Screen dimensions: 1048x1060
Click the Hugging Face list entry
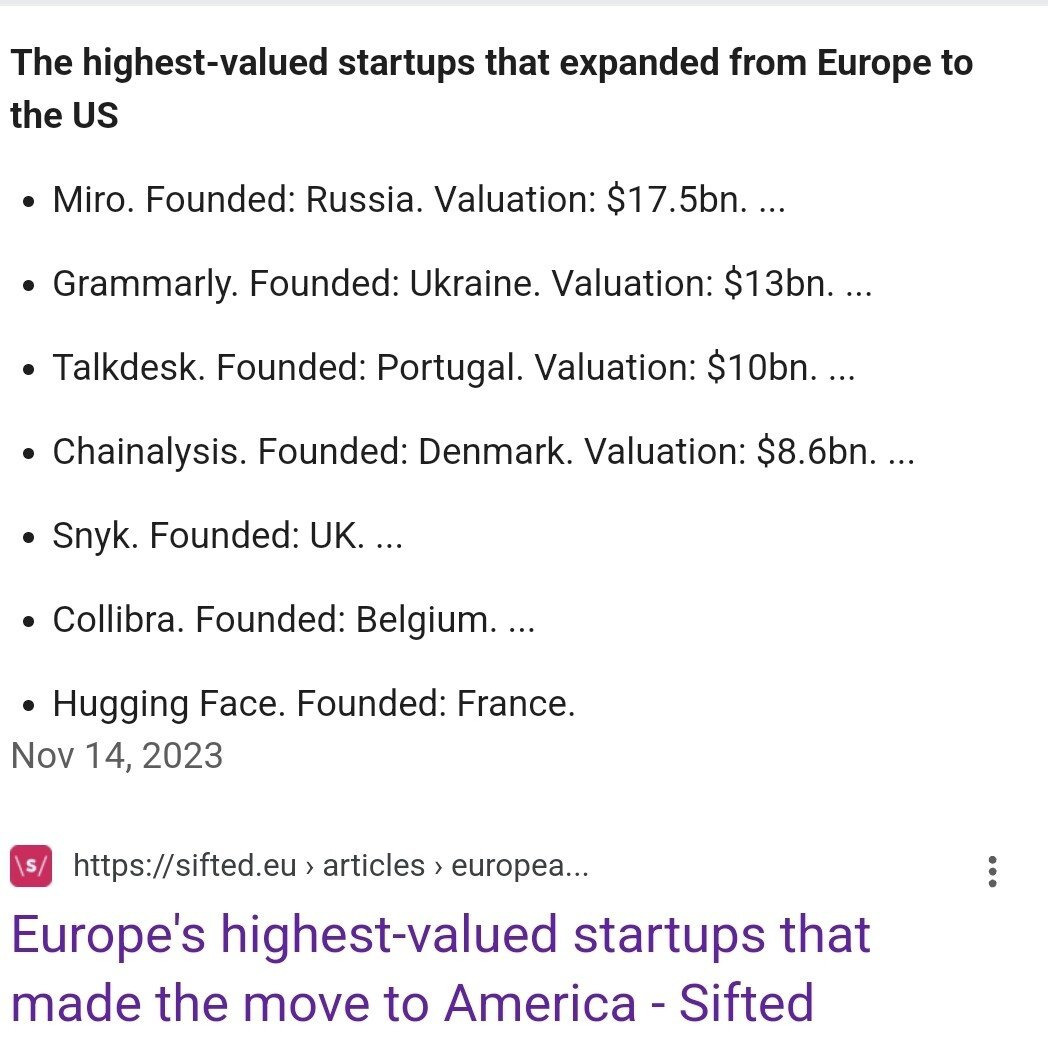[x=313, y=705]
